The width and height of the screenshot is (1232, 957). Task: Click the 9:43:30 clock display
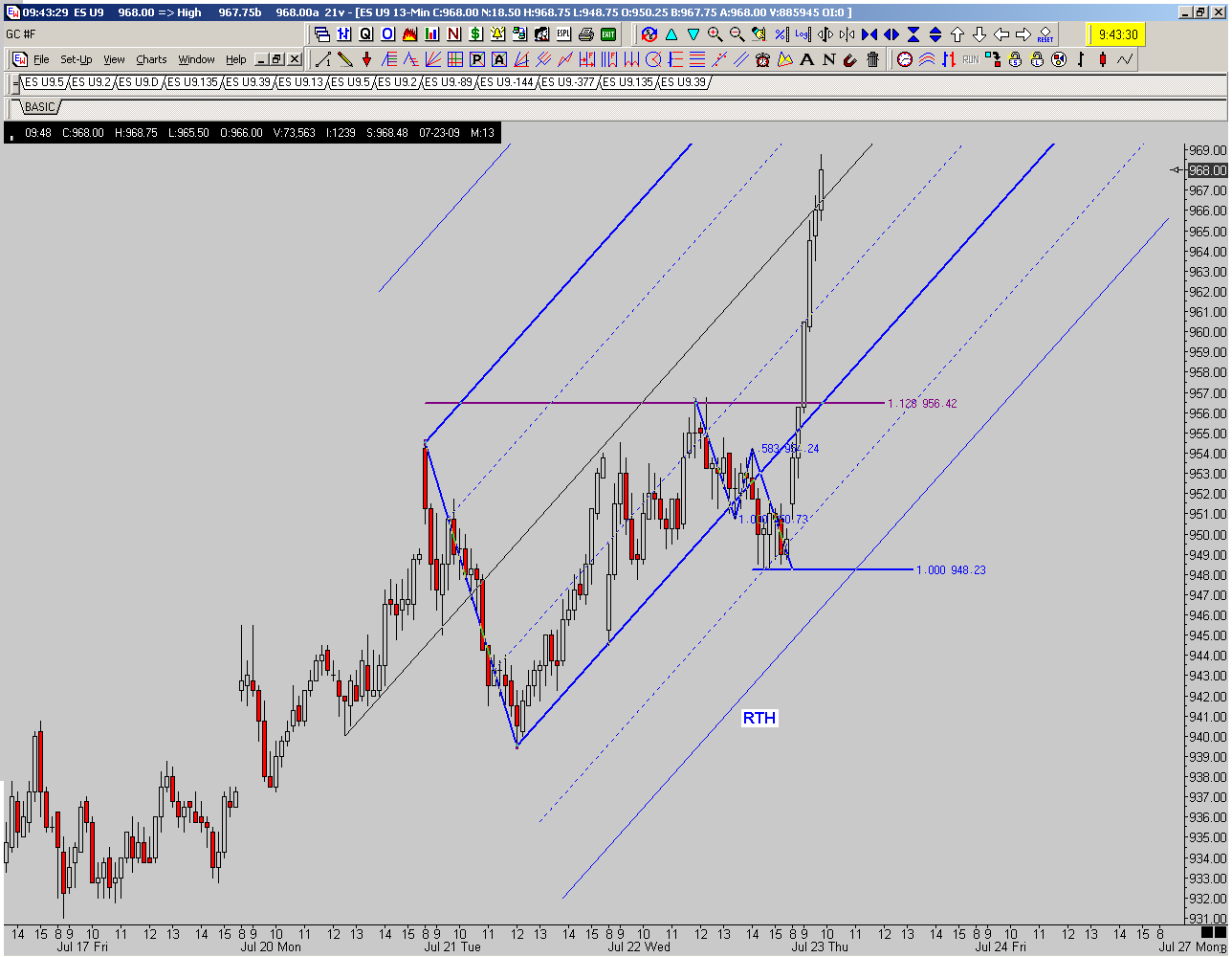click(x=1117, y=34)
